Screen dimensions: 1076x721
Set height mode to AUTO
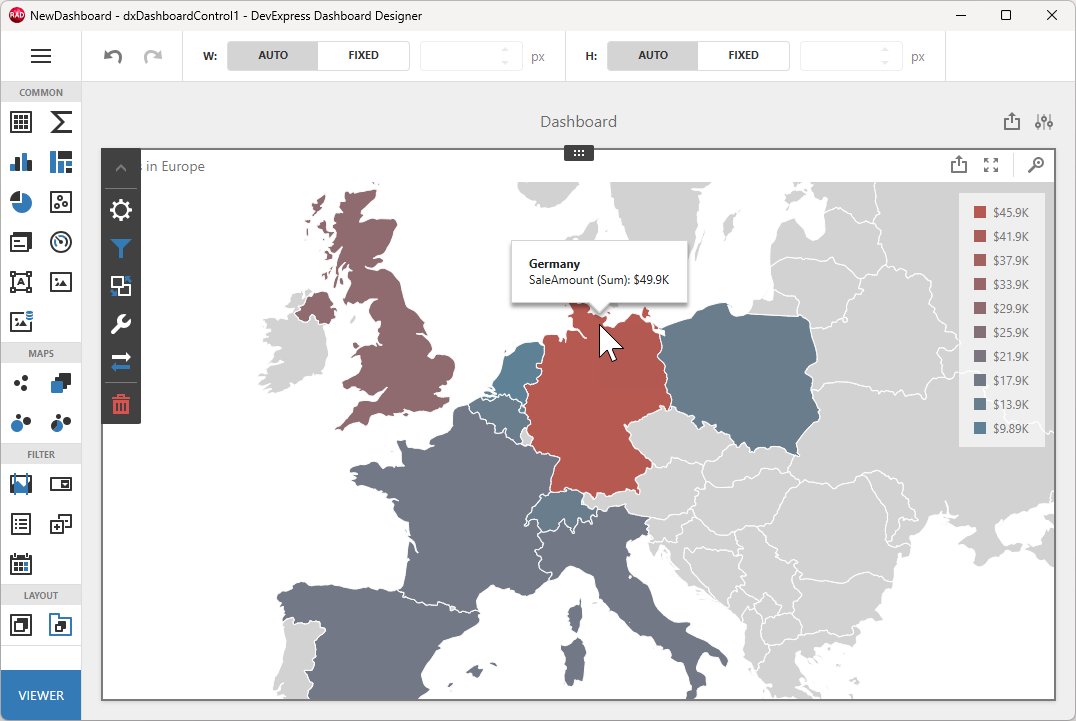[x=653, y=56]
